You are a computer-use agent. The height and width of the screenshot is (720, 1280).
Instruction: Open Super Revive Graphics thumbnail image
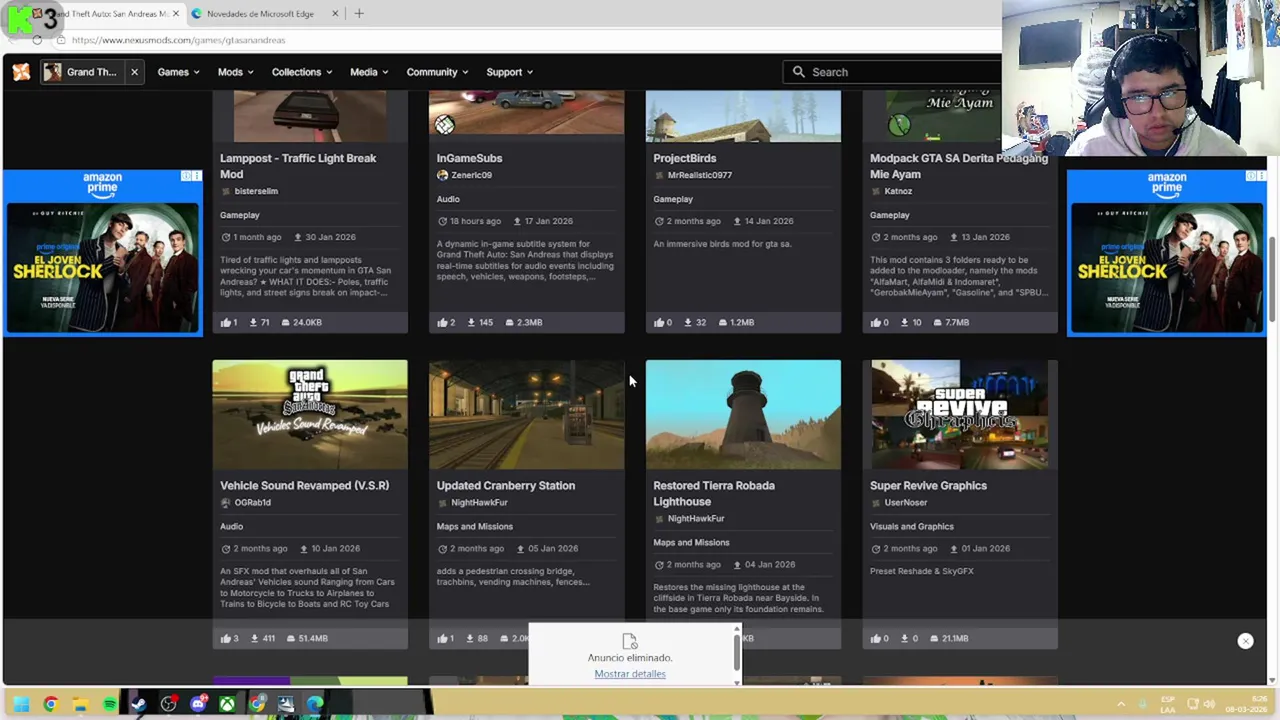coord(960,414)
